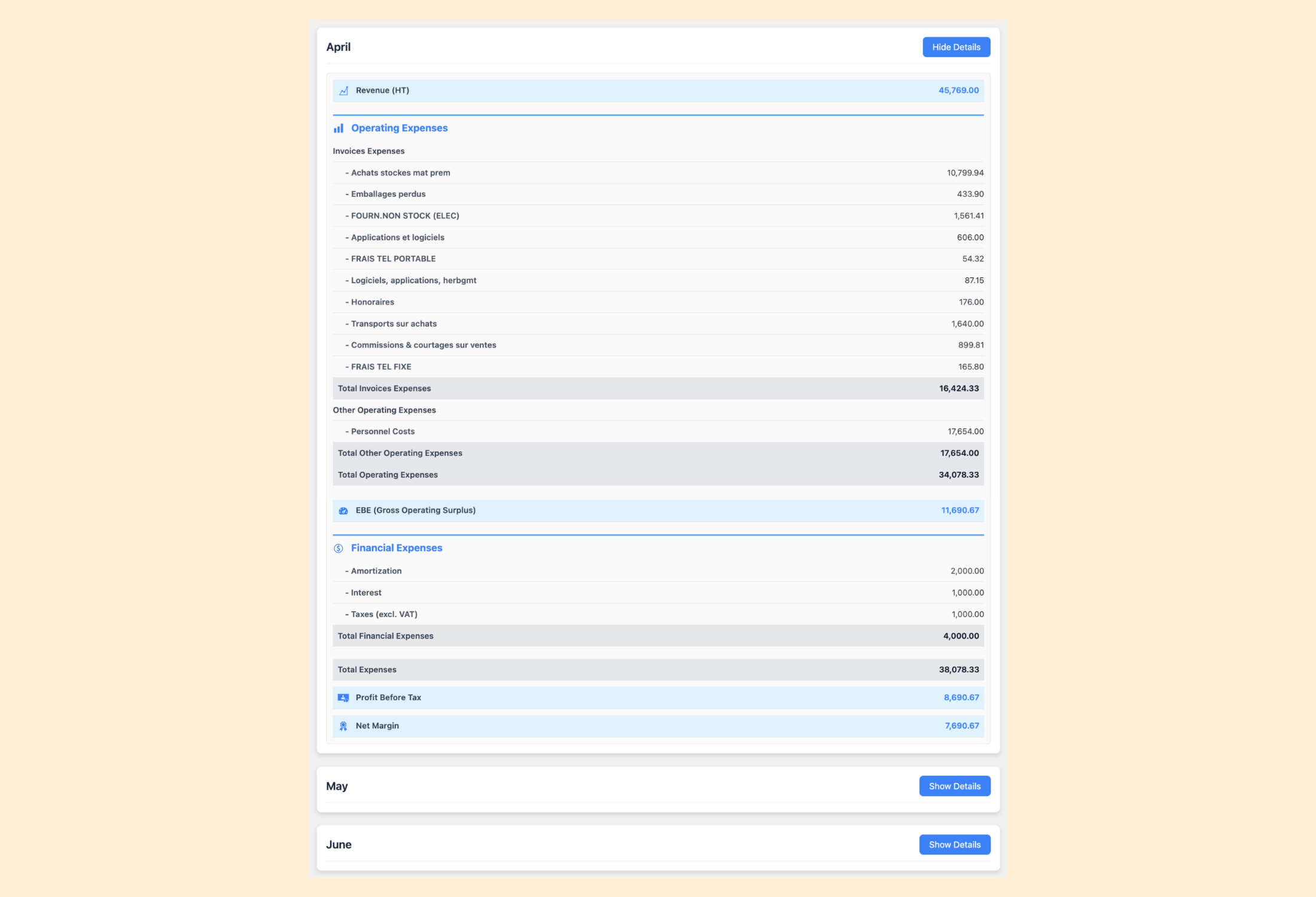Select the Net Margin label
This screenshot has width=1316, height=897.
click(377, 726)
